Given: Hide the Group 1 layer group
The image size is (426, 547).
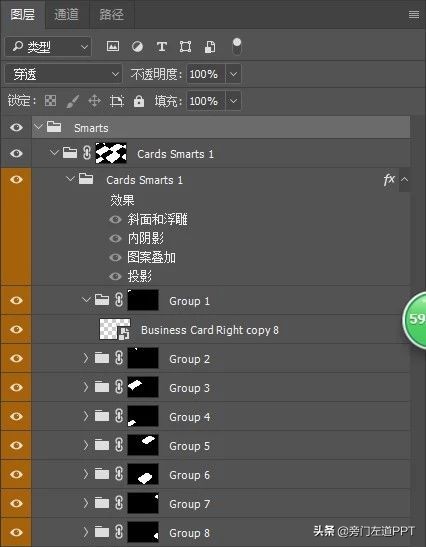Looking at the screenshot, I should pyautogui.click(x=16, y=301).
